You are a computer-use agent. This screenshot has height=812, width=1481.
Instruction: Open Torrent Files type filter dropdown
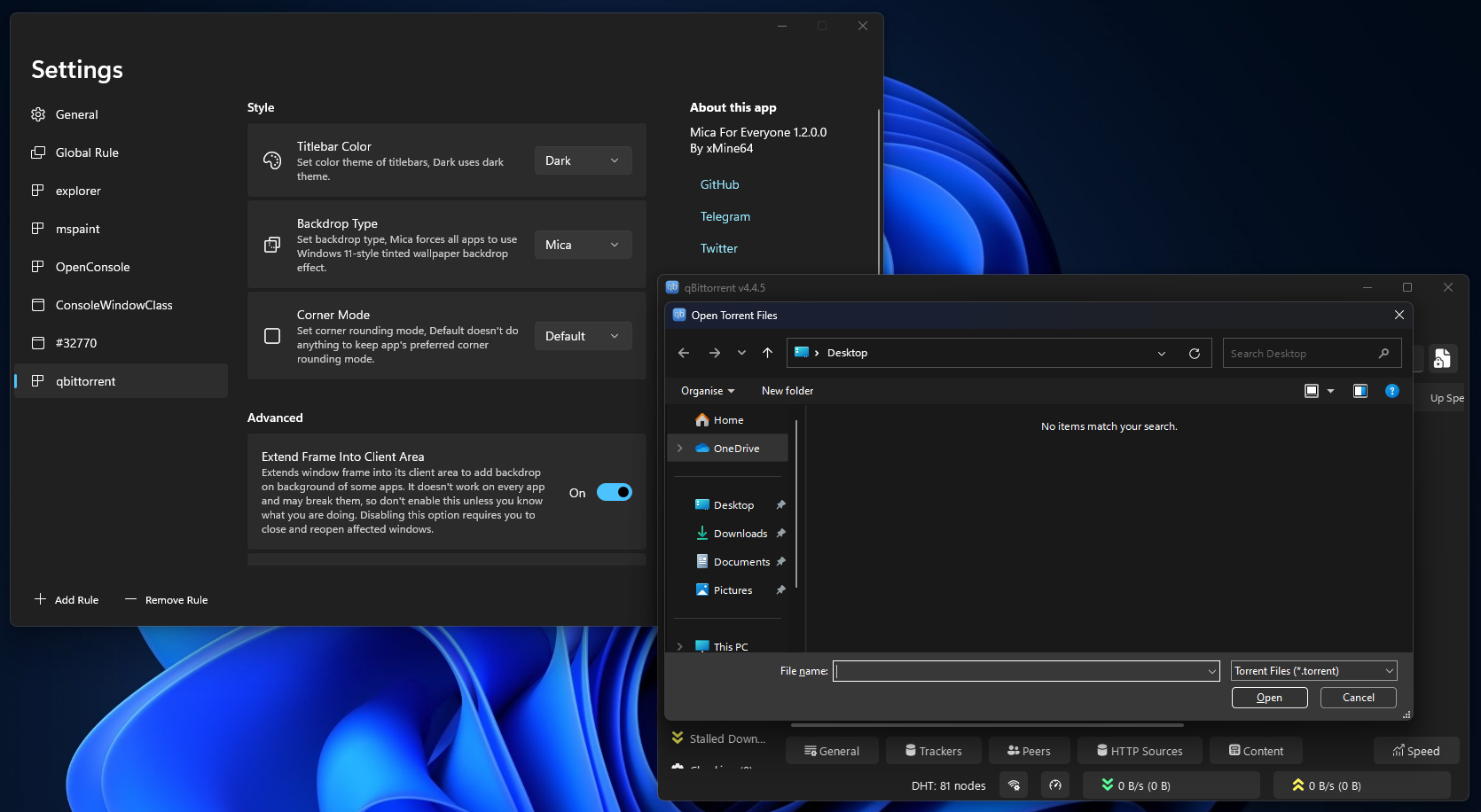(x=1313, y=671)
